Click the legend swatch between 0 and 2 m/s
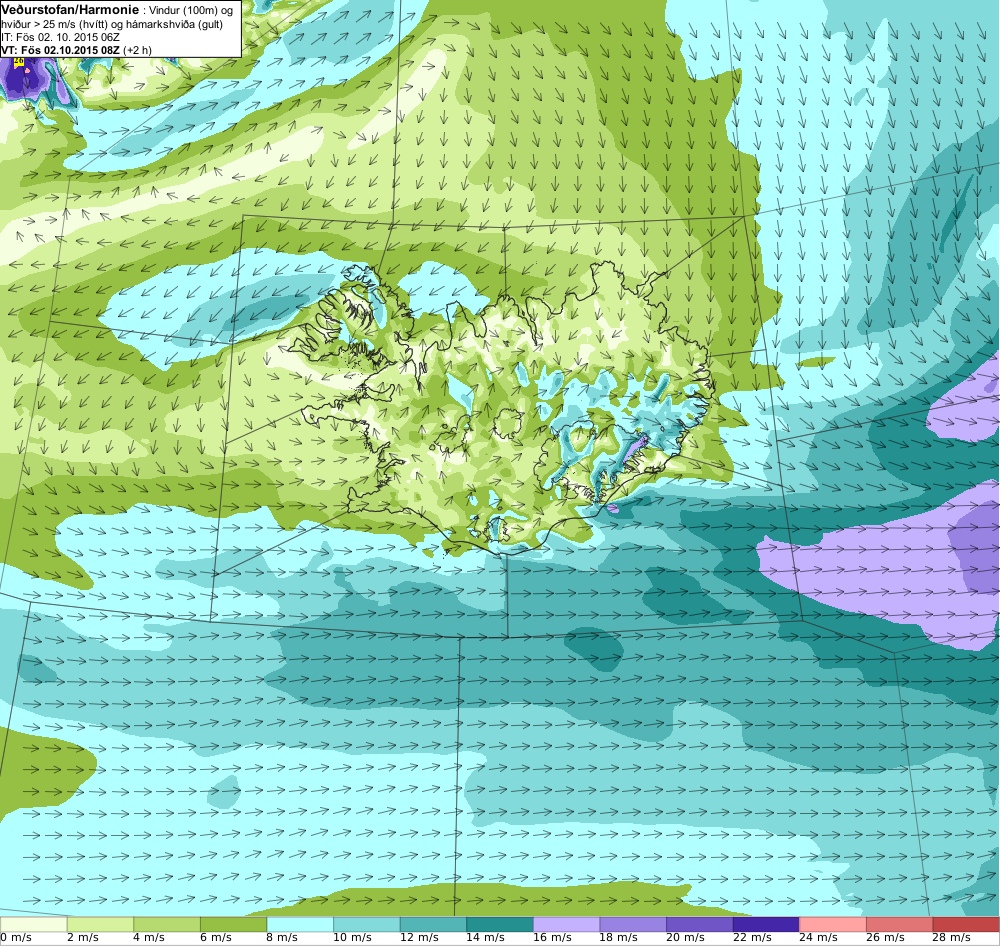Image resolution: width=1000 pixels, height=946 pixels. pos(33,924)
